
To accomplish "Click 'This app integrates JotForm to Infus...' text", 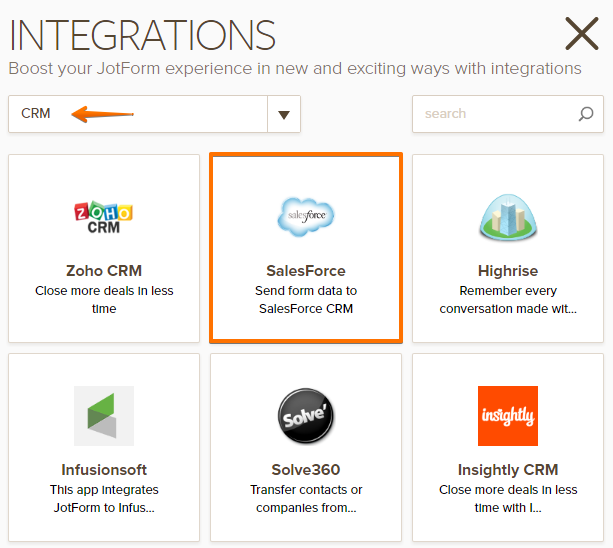I will [x=104, y=499].
